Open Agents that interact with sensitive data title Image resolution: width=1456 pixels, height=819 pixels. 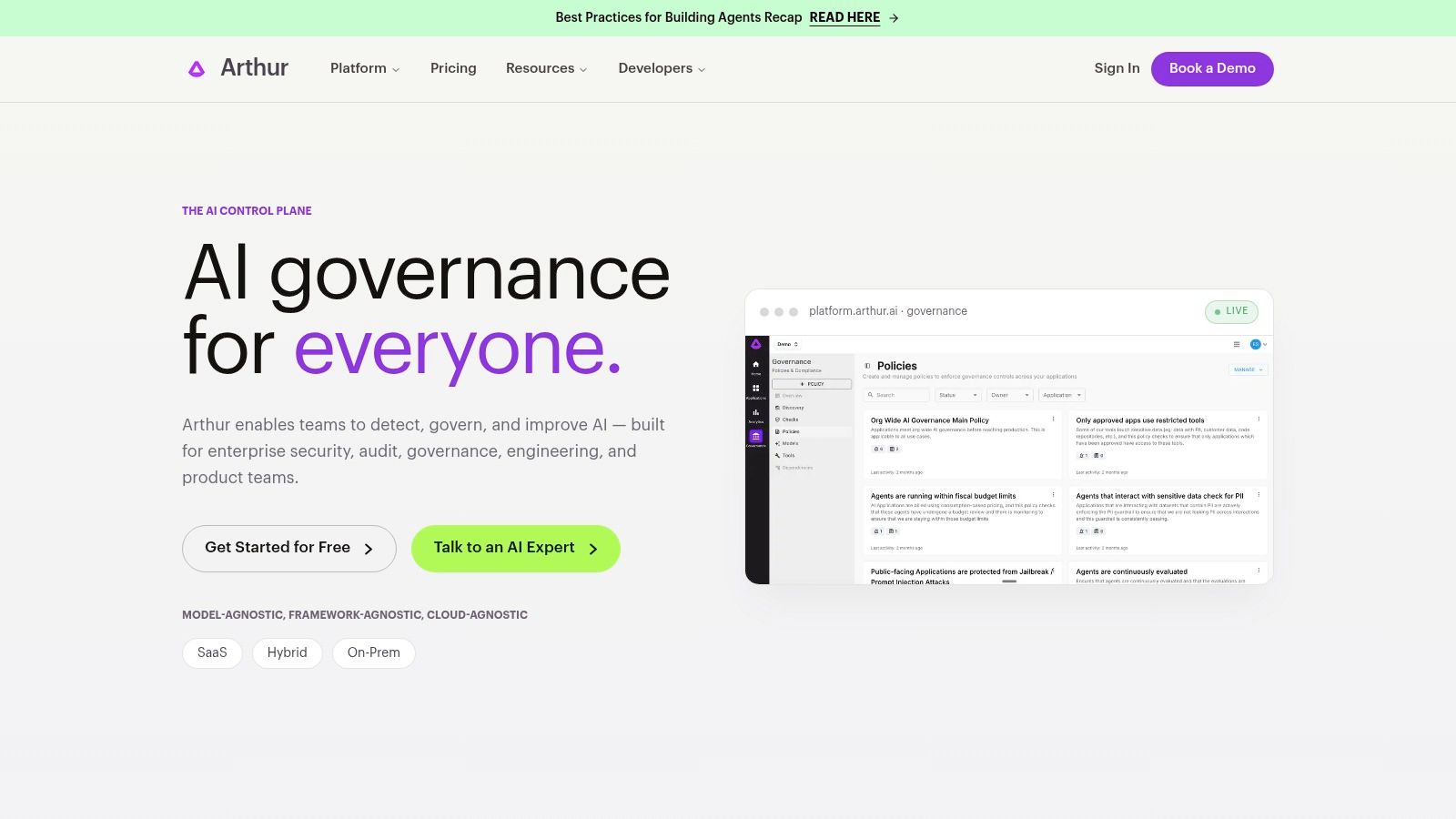pyautogui.click(x=1159, y=496)
